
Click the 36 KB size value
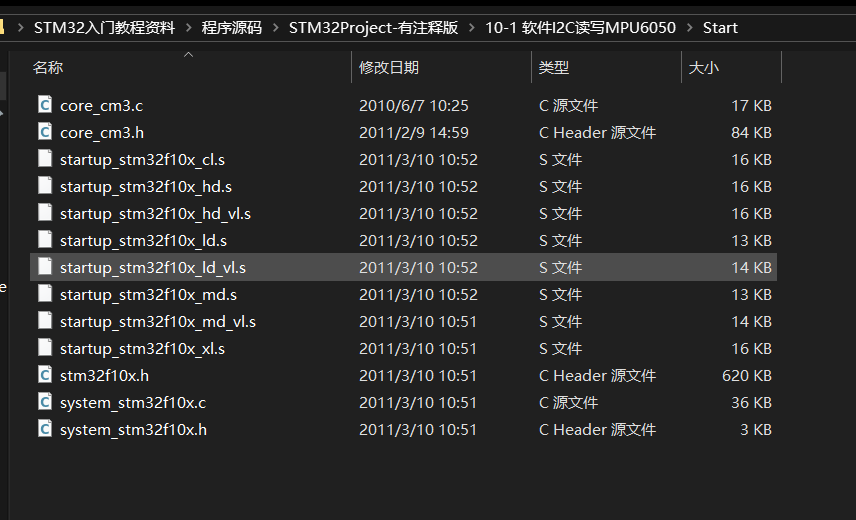(751, 403)
